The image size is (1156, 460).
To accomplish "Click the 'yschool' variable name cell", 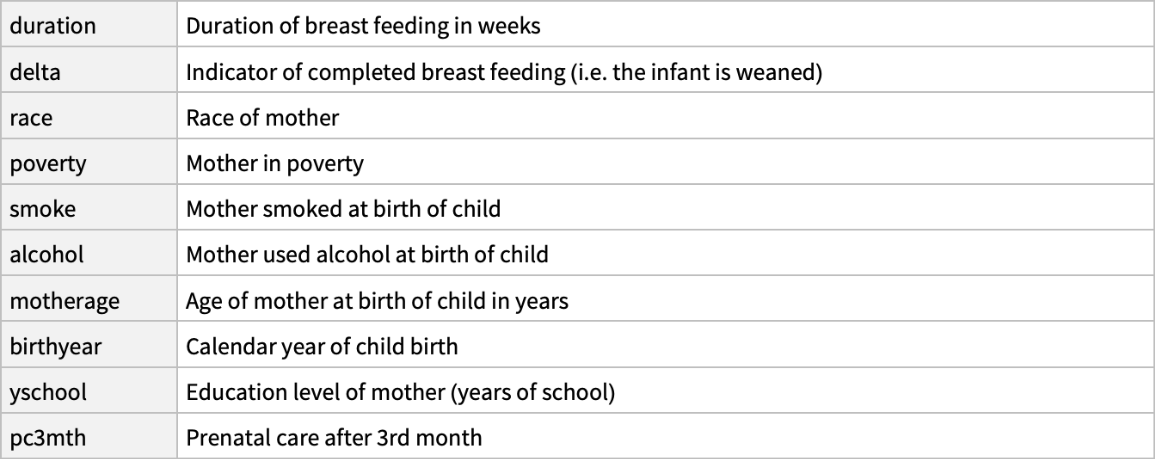I will pos(48,392).
